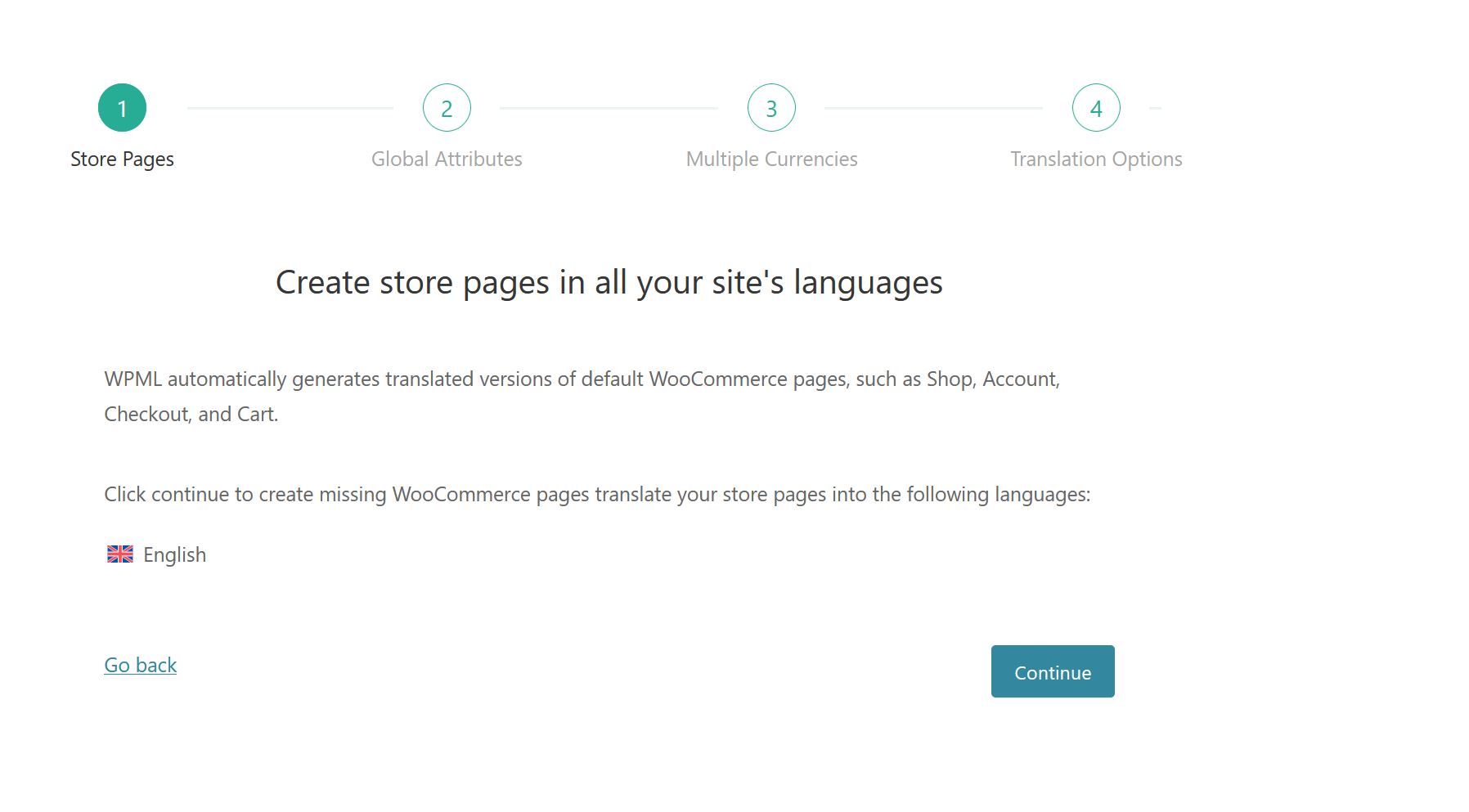Select the Global Attributes step label
This screenshot has width=1469, height=812.
click(x=447, y=159)
